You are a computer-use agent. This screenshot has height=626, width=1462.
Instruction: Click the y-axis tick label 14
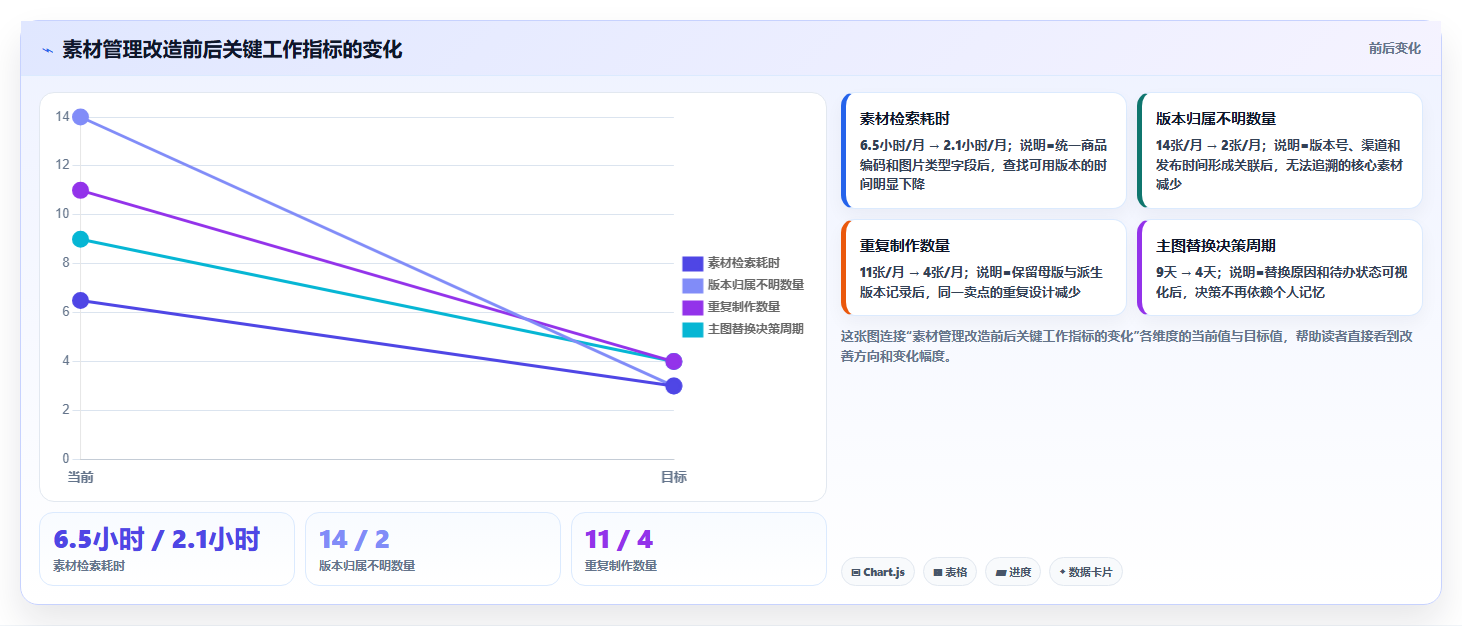(62, 117)
